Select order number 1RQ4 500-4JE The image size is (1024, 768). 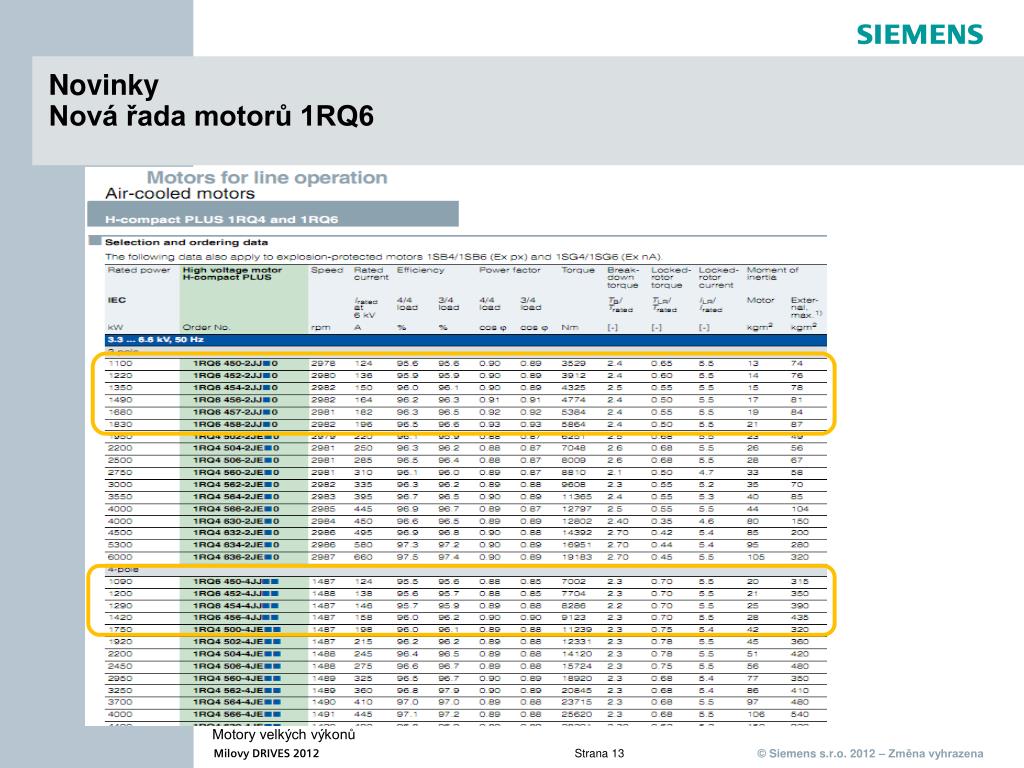point(236,630)
